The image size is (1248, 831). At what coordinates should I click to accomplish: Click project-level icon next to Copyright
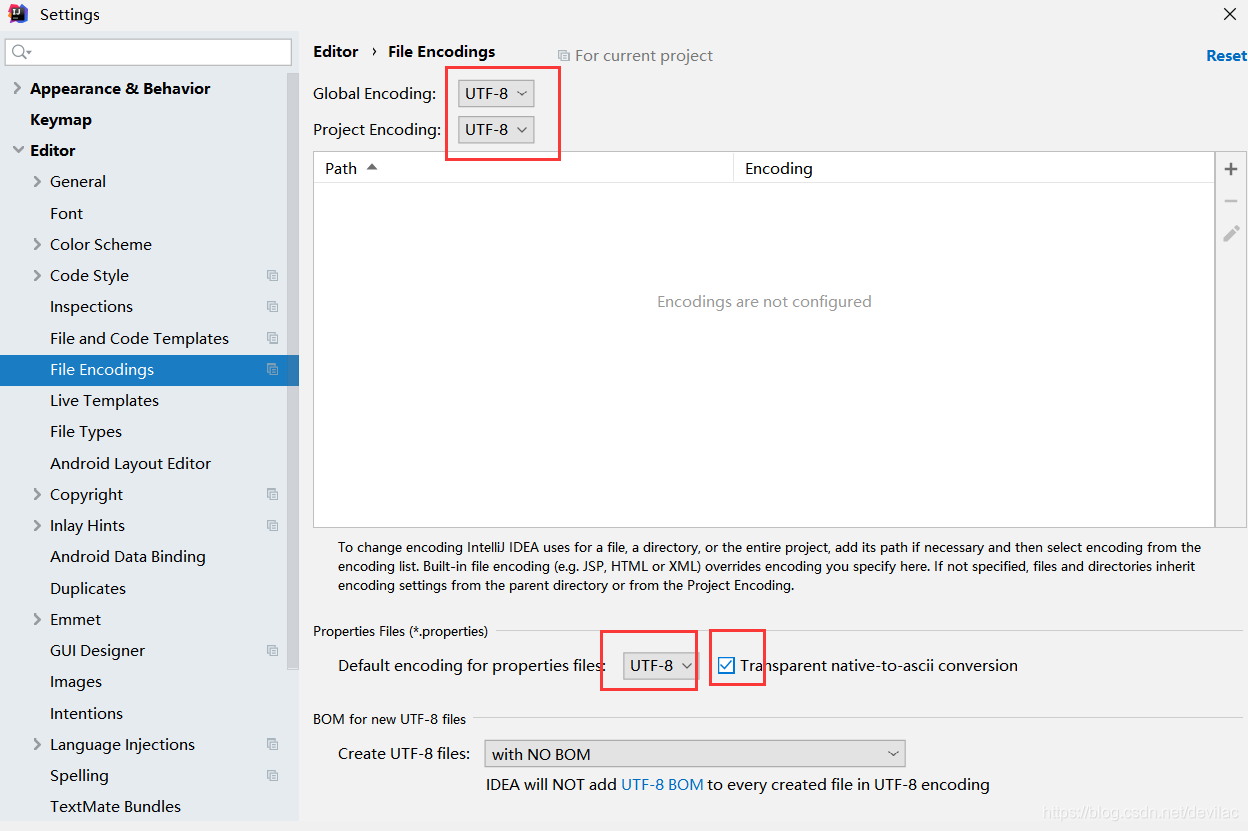point(272,494)
